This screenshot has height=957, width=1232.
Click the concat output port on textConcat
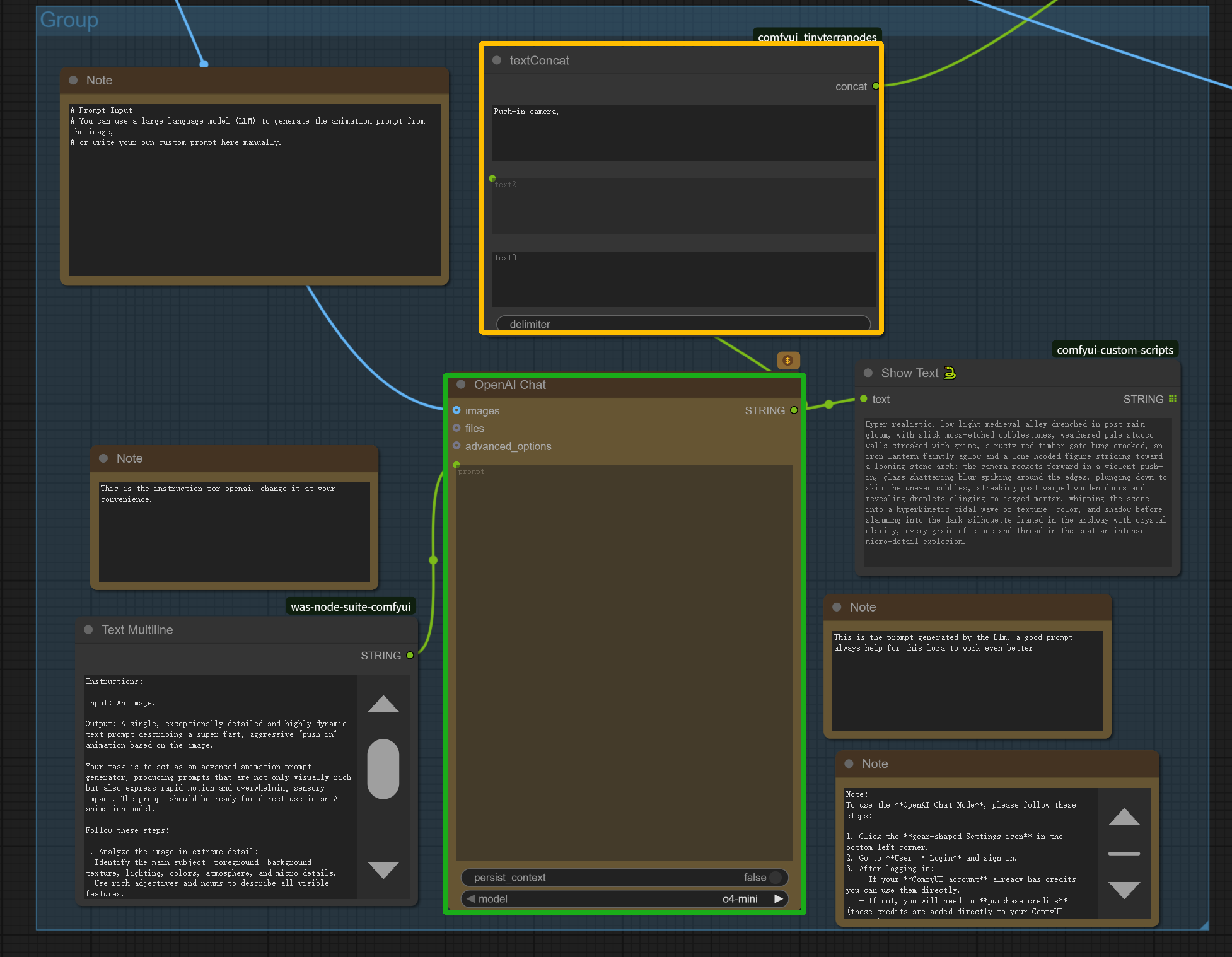pos(876,86)
